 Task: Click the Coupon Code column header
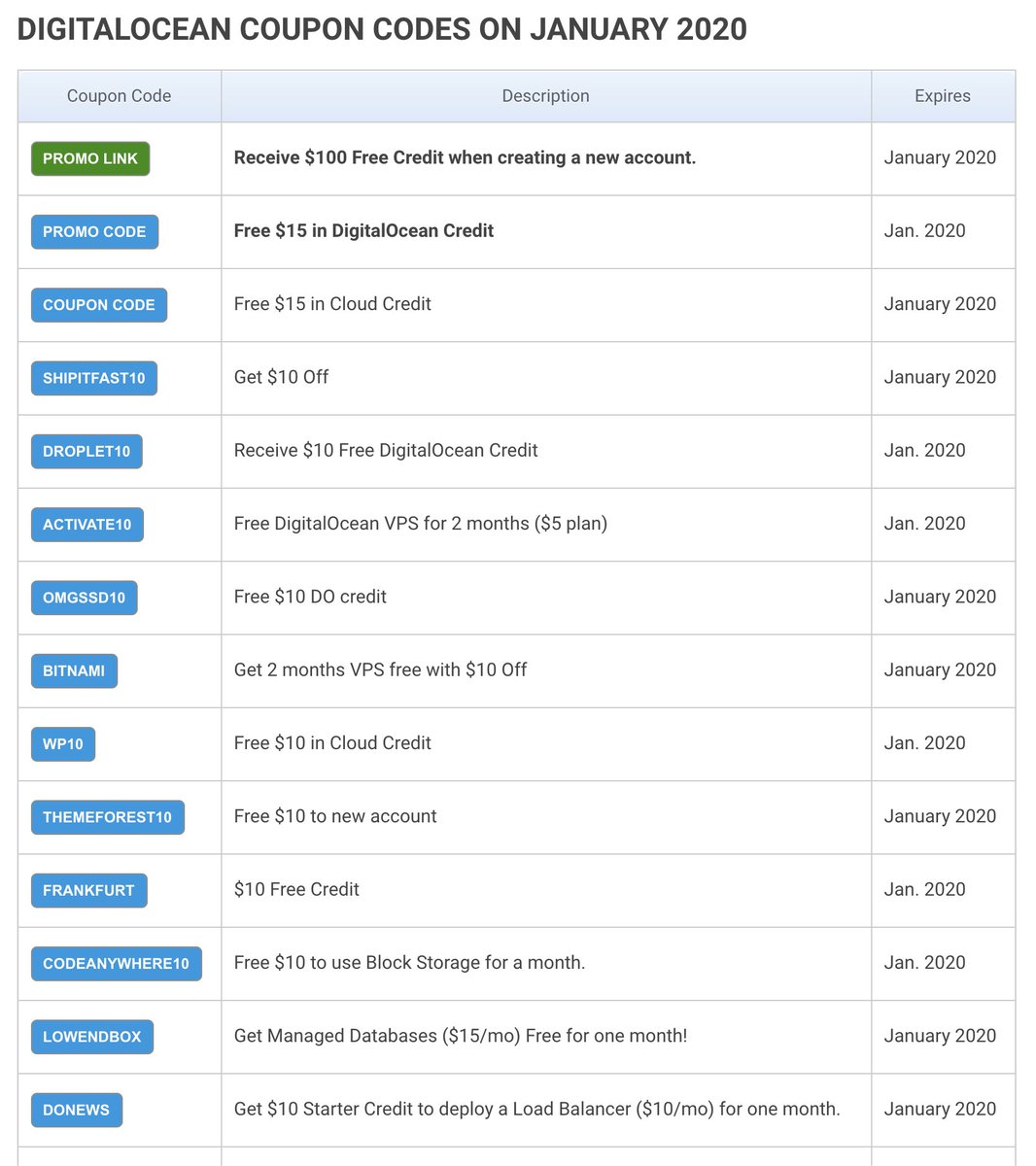[119, 96]
